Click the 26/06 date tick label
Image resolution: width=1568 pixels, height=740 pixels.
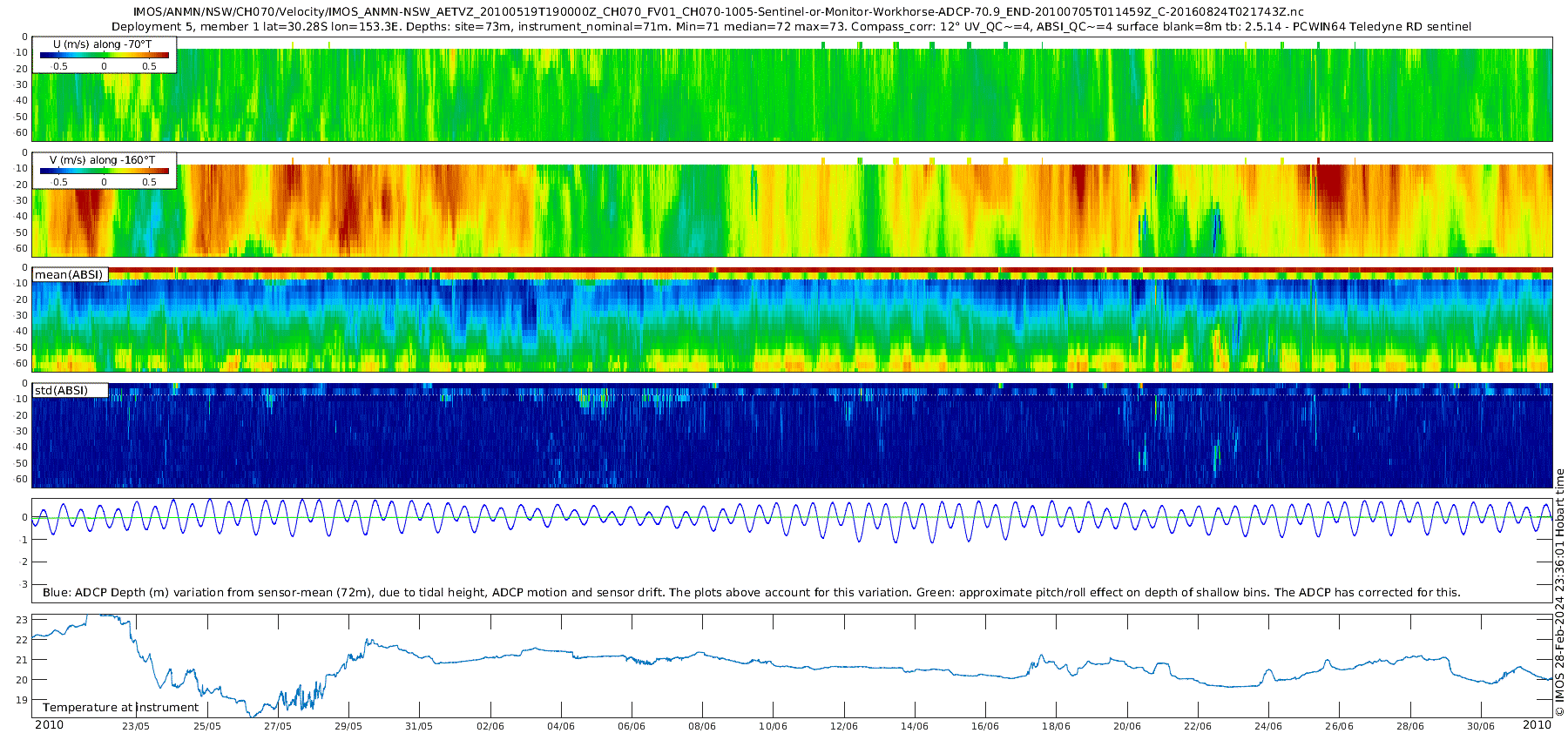point(1340,726)
